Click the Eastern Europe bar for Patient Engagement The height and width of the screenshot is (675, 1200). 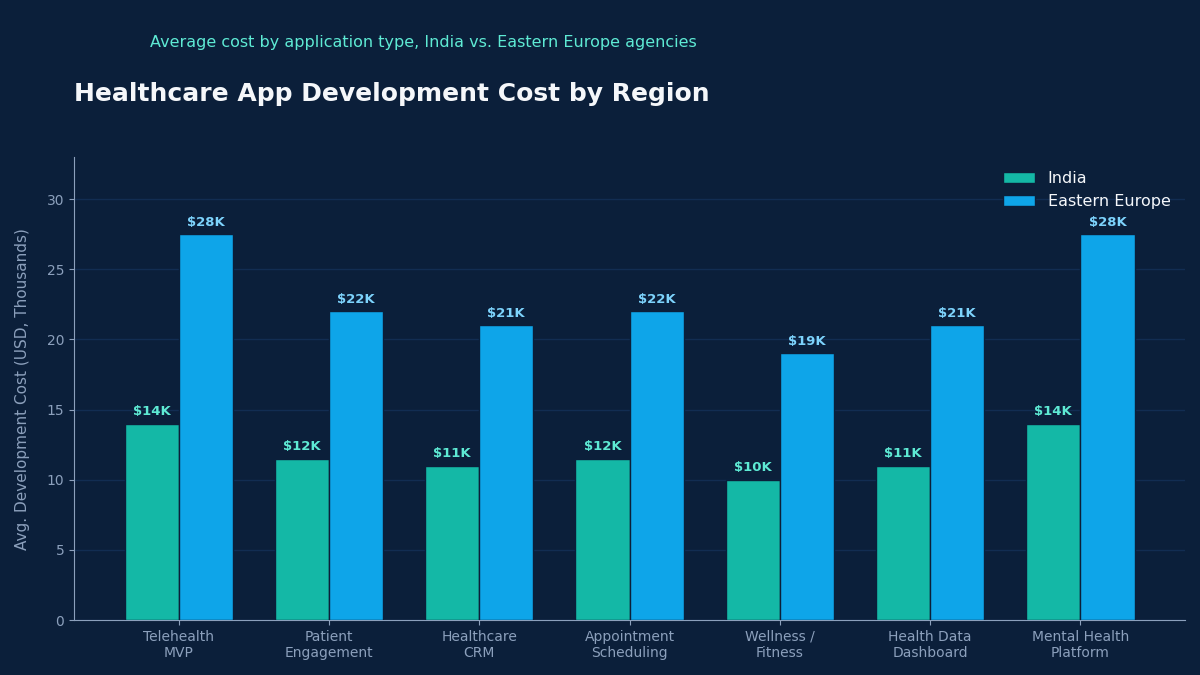coord(356,466)
